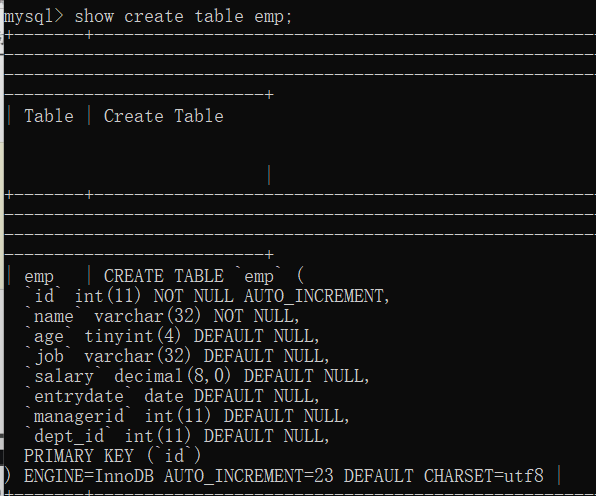Click the 'CREATE TABLE `emp` (' line
The height and width of the screenshot is (496, 596).
pos(204,276)
